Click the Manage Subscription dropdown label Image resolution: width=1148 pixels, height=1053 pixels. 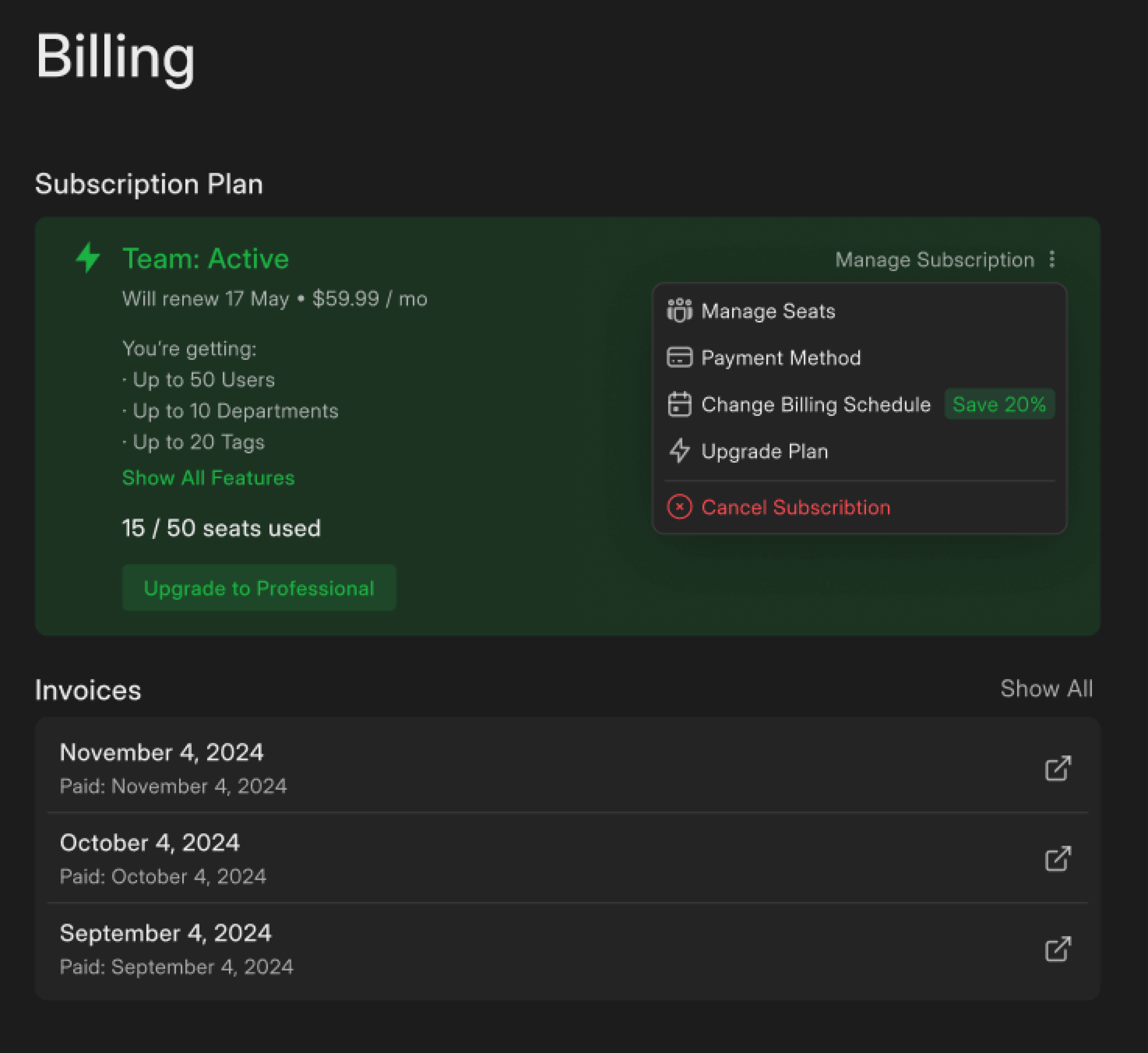tap(934, 260)
